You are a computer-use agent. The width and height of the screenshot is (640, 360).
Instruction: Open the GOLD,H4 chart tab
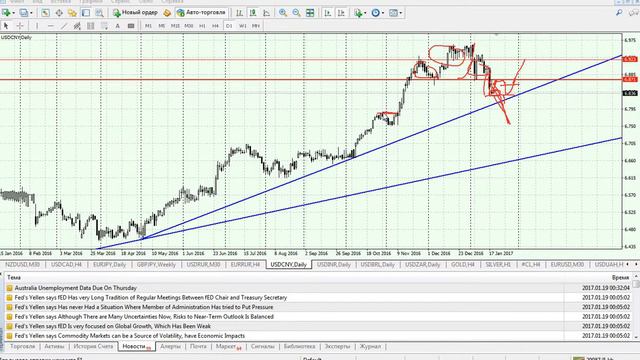click(462, 264)
